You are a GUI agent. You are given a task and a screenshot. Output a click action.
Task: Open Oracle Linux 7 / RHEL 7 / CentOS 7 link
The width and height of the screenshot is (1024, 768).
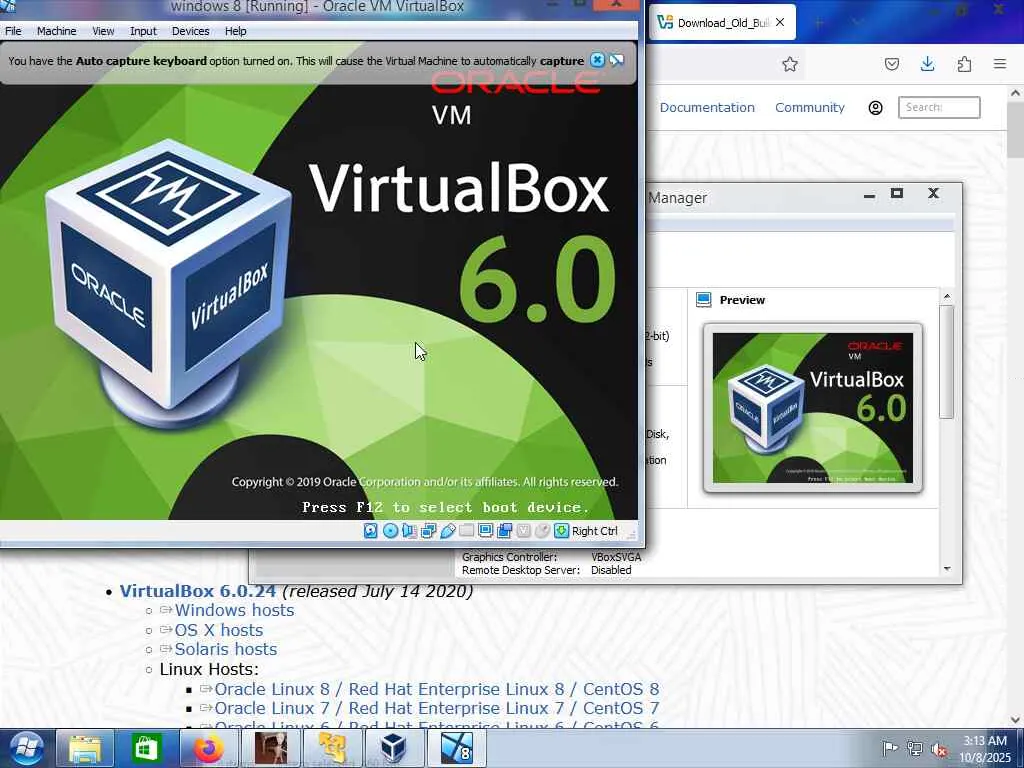tap(436, 708)
